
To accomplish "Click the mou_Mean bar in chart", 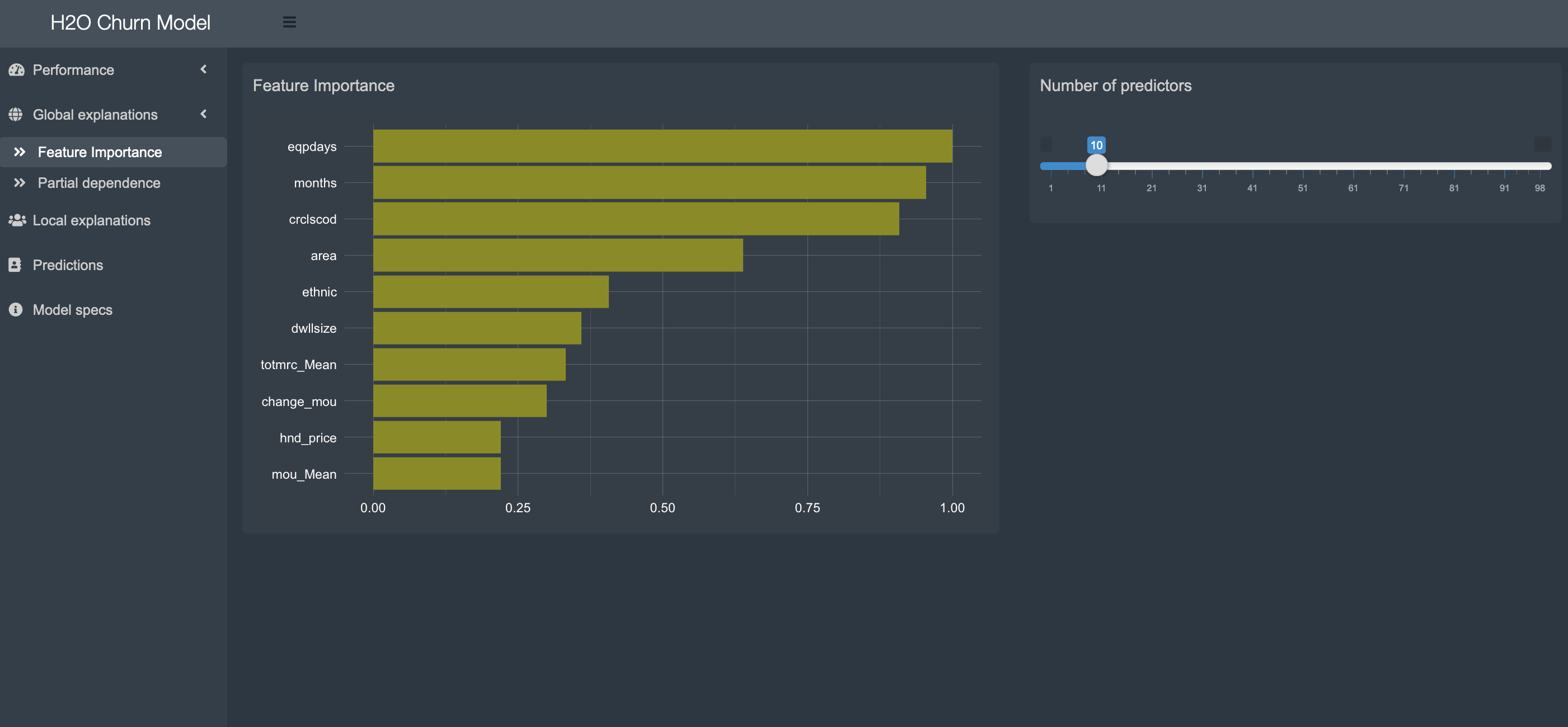I will point(436,473).
